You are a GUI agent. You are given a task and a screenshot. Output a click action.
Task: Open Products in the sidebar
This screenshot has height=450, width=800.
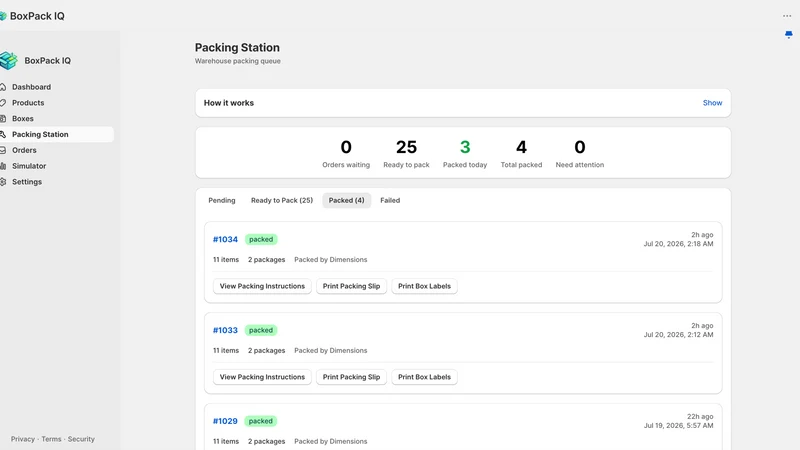(x=28, y=103)
